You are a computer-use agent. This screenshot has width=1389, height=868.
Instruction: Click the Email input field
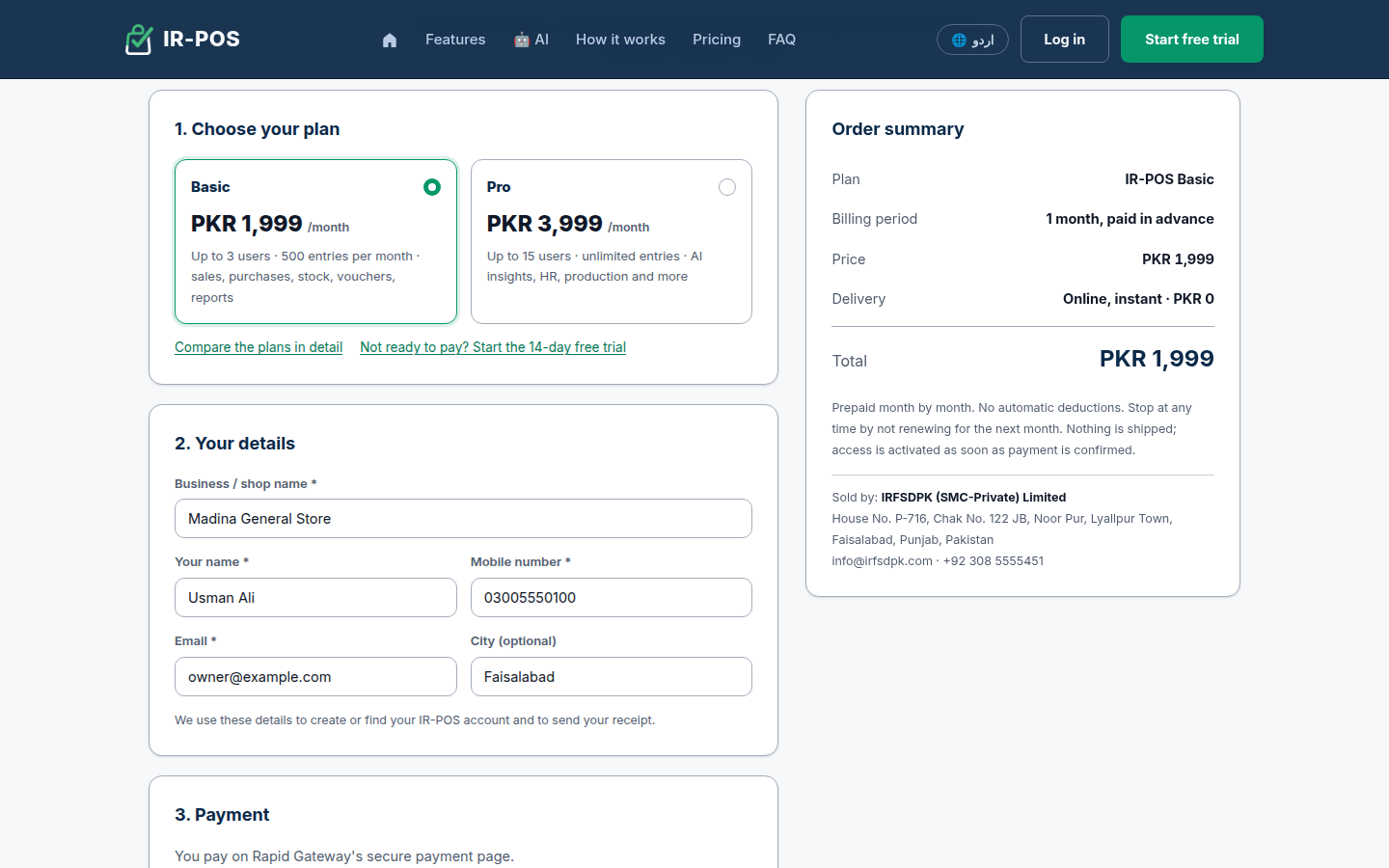315,677
